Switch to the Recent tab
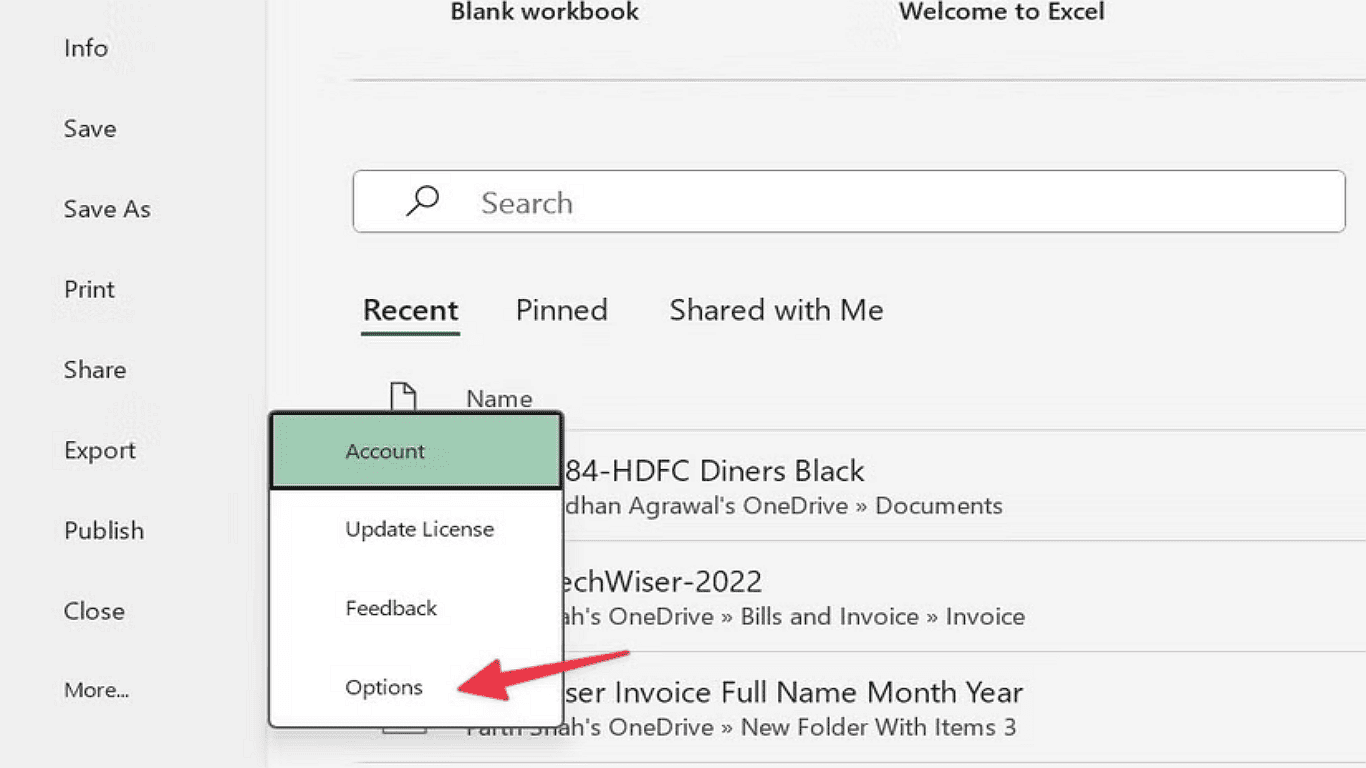This screenshot has height=768, width=1366. coord(411,310)
